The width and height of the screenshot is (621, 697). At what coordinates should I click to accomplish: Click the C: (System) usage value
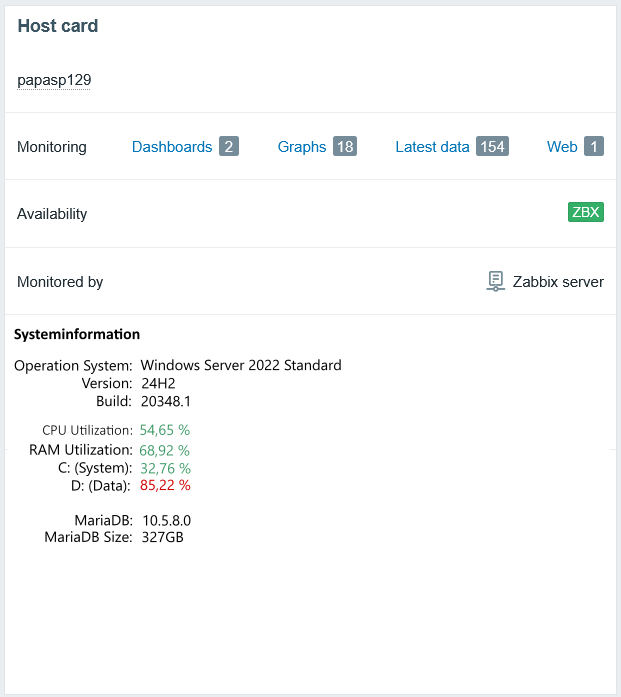pyautogui.click(x=165, y=468)
